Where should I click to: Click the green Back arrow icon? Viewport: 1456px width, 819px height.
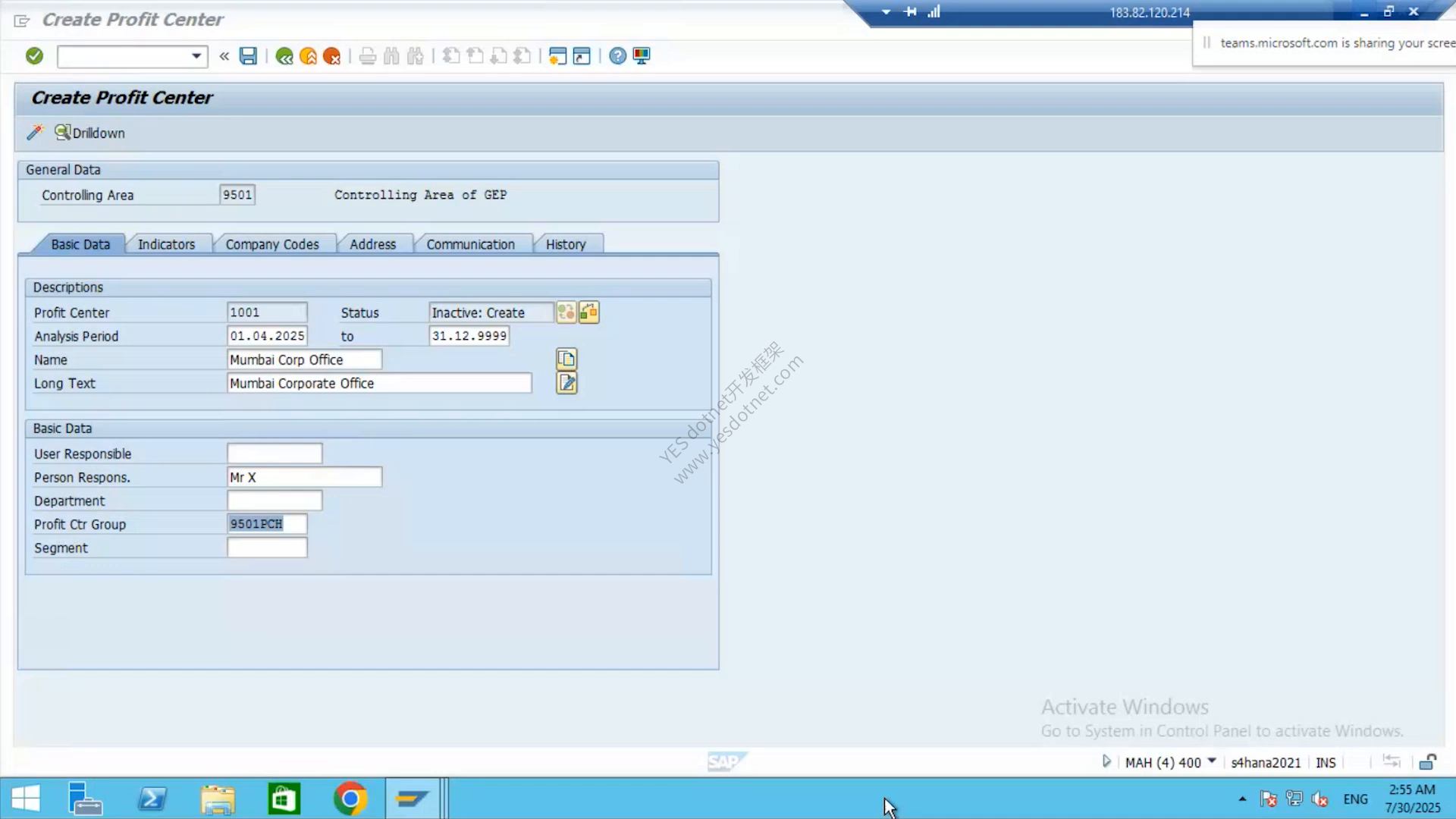pos(284,56)
